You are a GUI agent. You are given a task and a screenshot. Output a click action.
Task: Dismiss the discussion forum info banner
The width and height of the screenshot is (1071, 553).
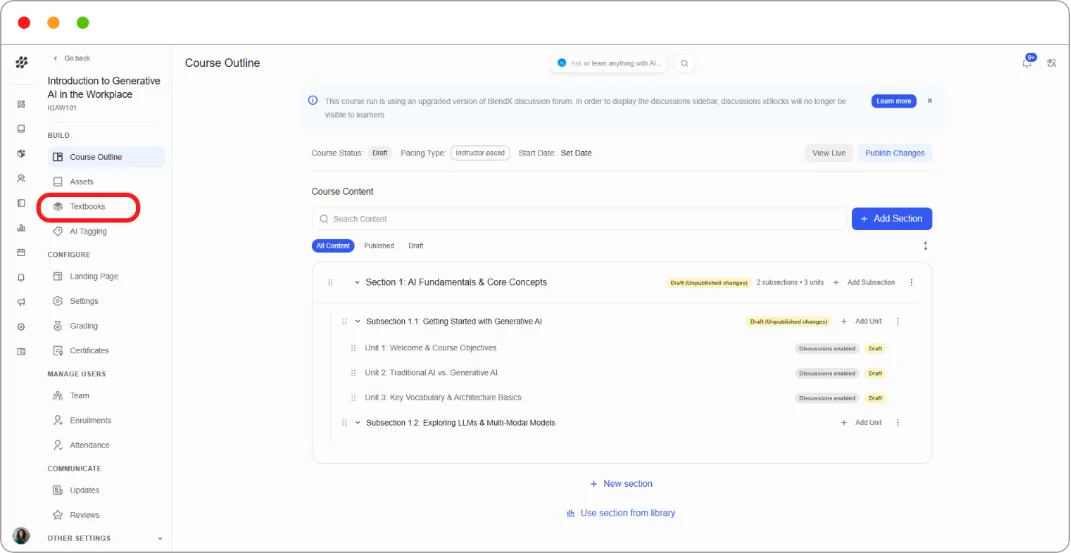930,101
